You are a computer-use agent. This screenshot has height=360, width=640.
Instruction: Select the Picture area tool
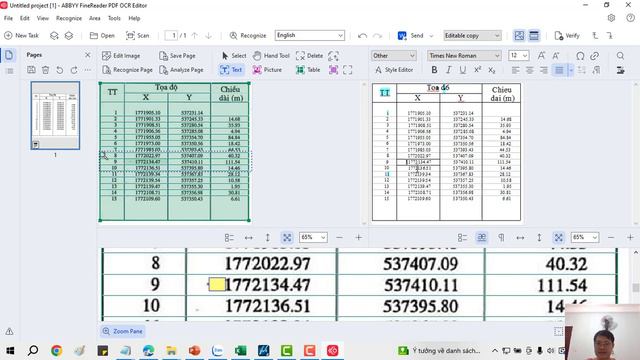click(267, 70)
